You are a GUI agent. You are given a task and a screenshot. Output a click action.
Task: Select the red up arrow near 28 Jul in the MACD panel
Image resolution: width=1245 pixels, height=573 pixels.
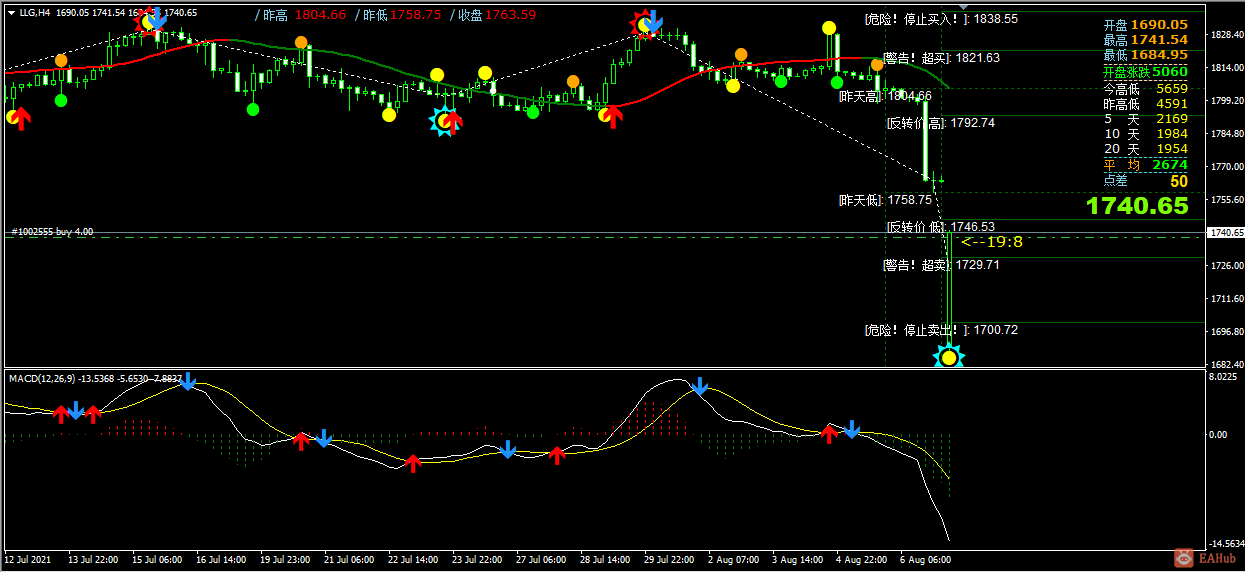pyautogui.click(x=557, y=455)
